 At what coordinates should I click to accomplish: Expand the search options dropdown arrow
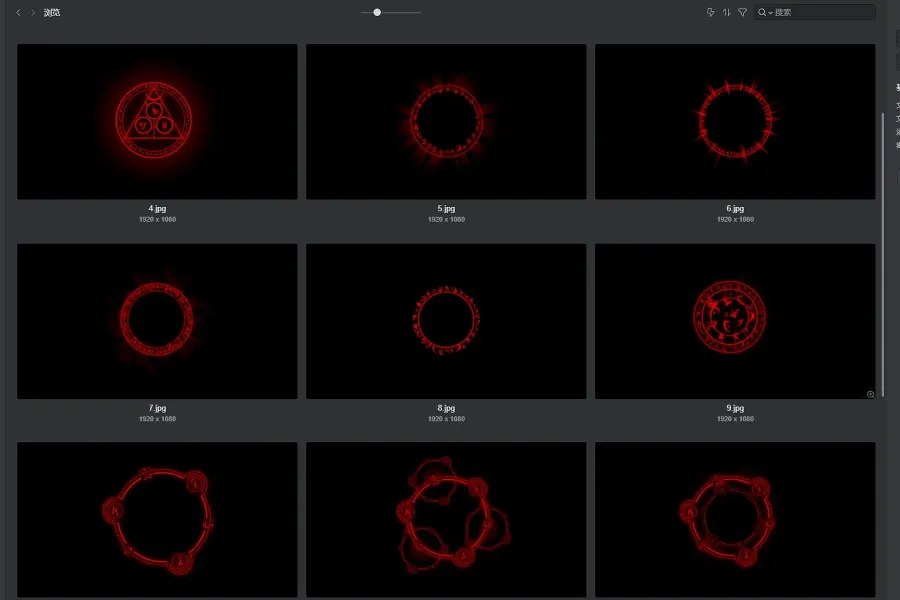[x=770, y=13]
